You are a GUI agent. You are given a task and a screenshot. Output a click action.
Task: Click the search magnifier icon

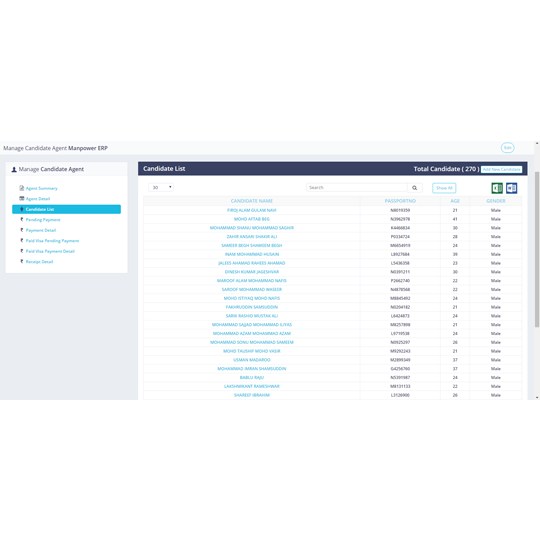coord(415,188)
